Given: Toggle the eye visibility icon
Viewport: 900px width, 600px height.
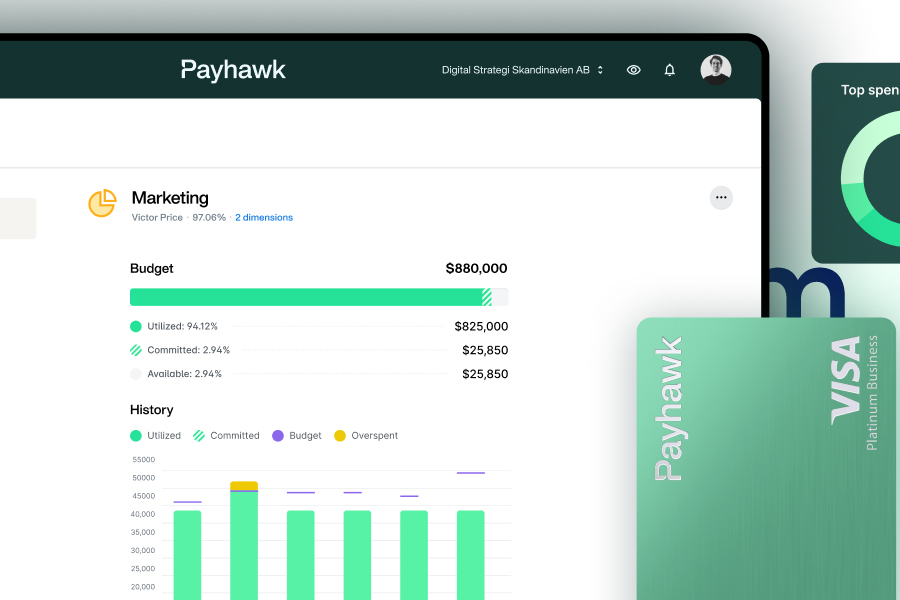Looking at the screenshot, I should 633,70.
